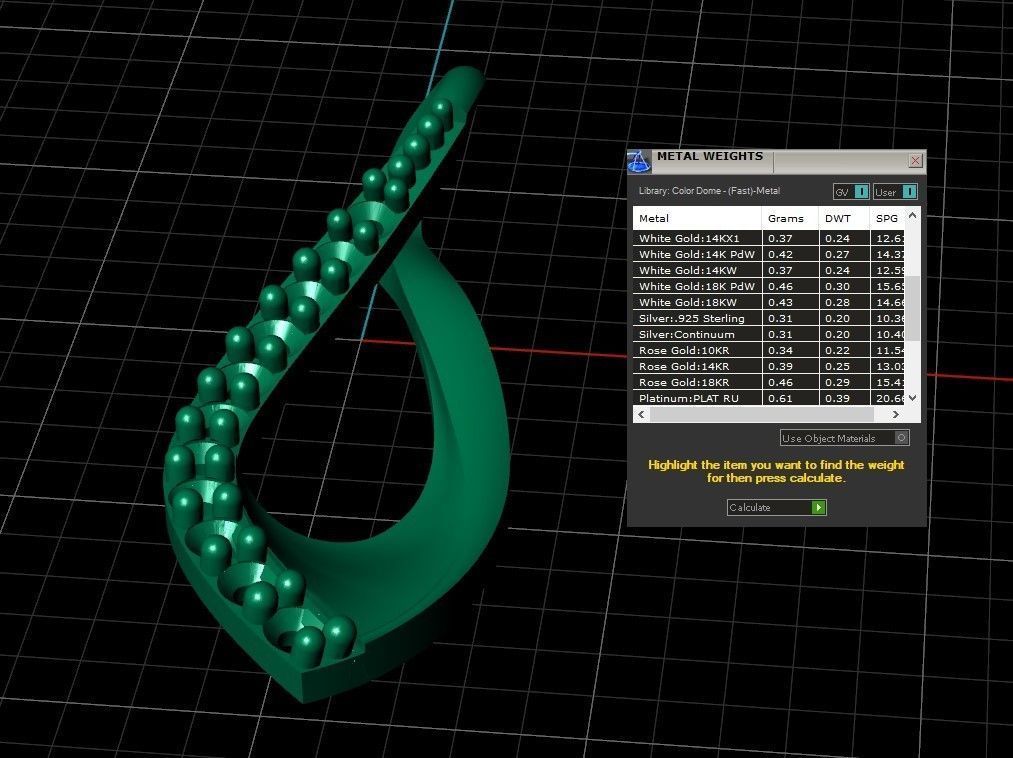Select row 'Platinum:PLAT RU'

pos(769,398)
